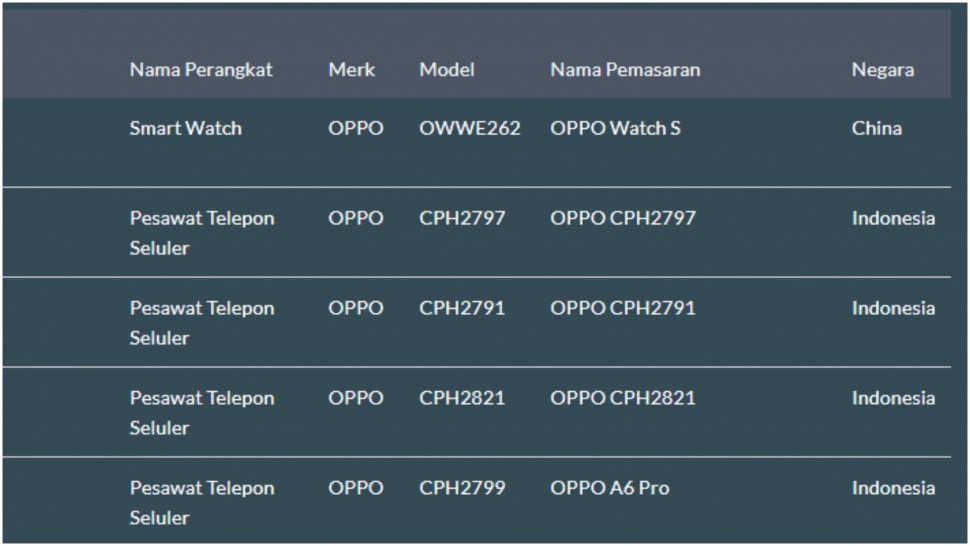Image resolution: width=970 pixels, height=546 pixels.
Task: Click the China country cell
Action: click(x=876, y=128)
